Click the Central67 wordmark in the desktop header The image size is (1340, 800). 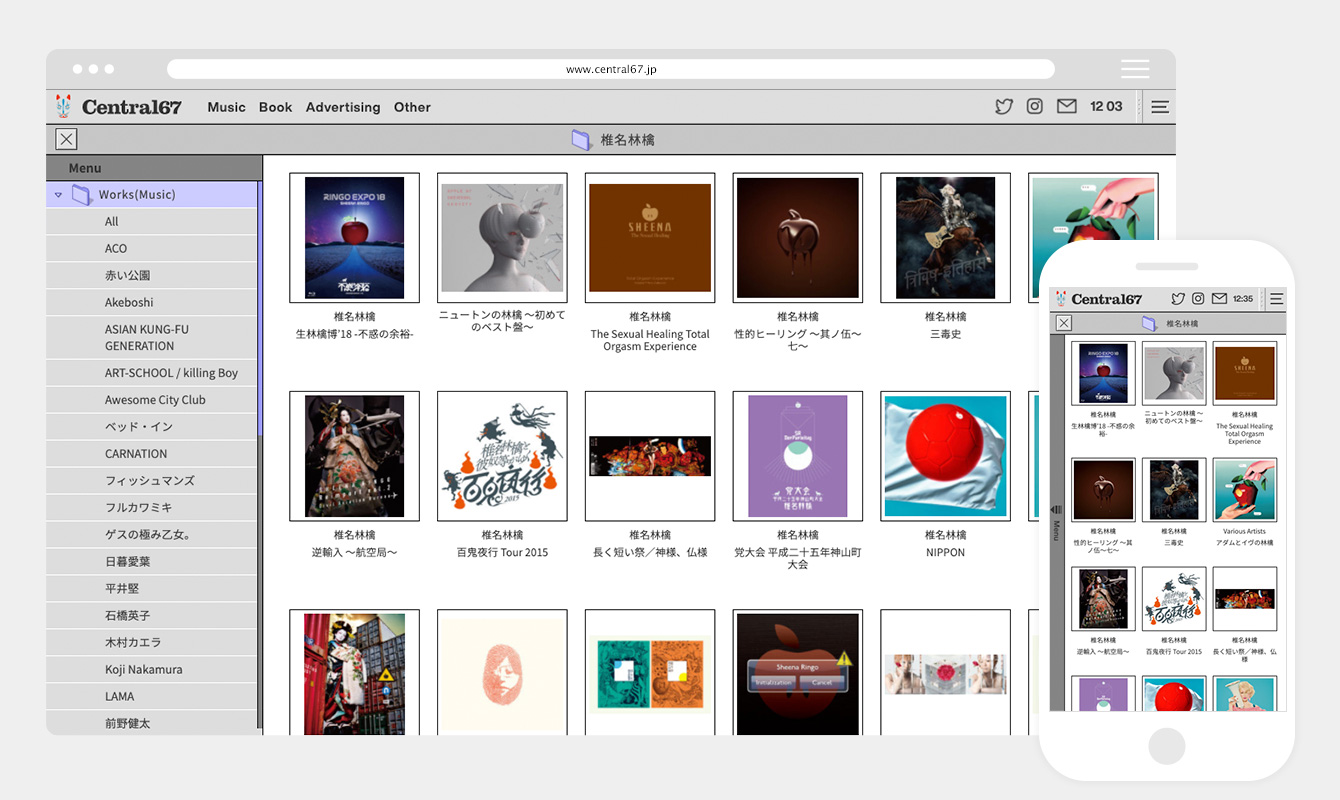pyautogui.click(x=132, y=107)
